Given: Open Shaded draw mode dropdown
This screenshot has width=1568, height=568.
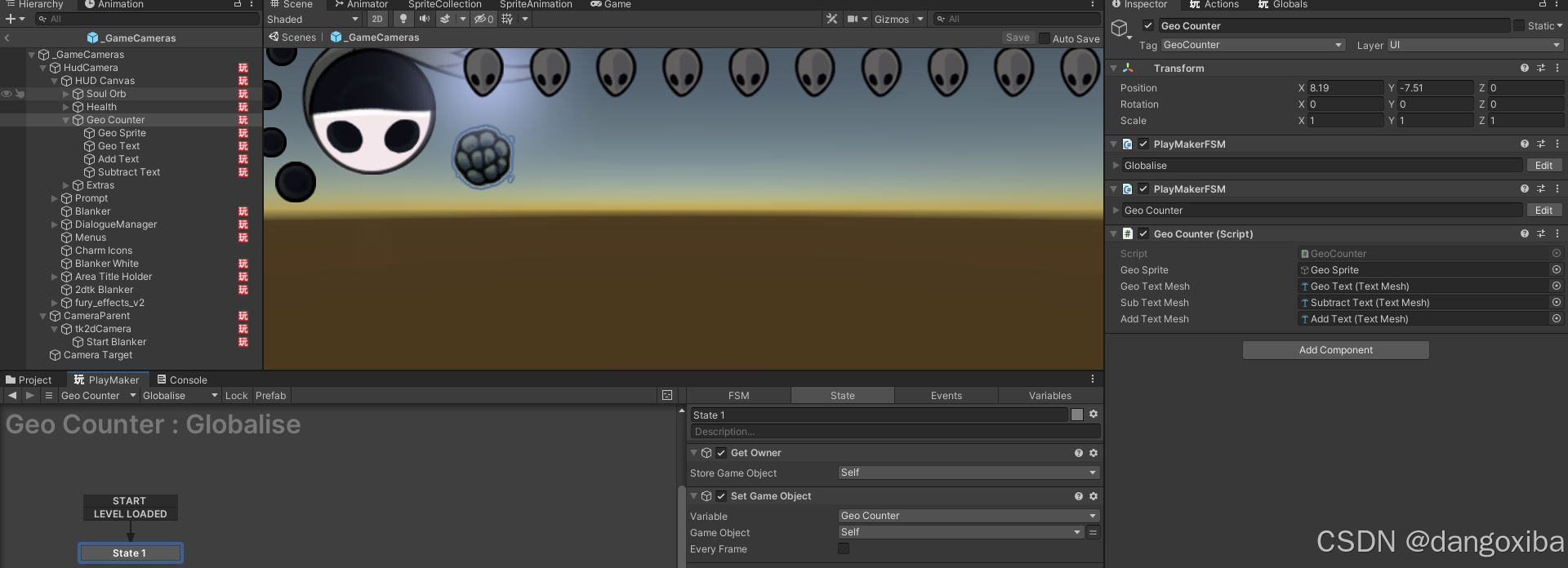Looking at the screenshot, I should tap(313, 19).
